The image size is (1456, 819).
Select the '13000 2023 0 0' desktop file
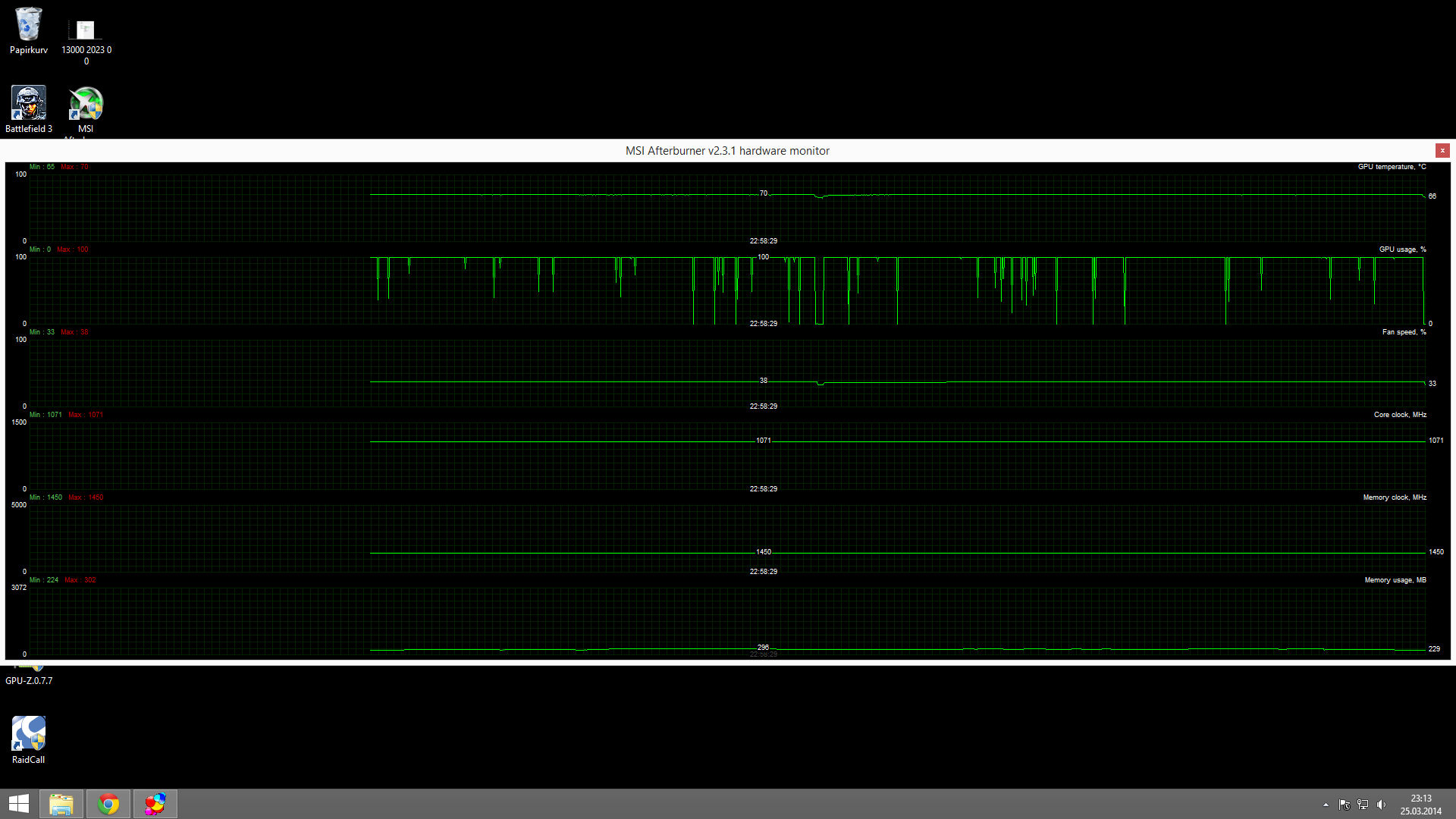[x=86, y=42]
